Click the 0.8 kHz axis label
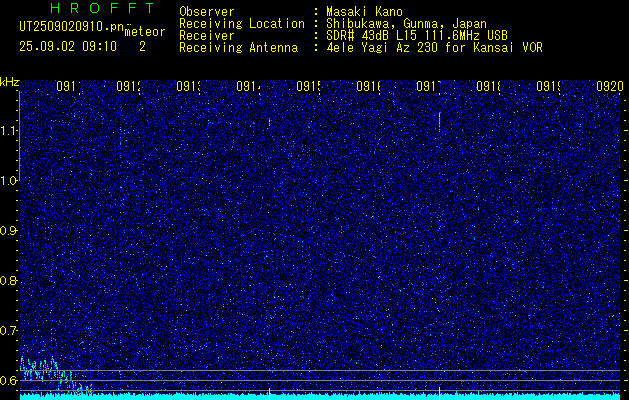The image size is (629, 400). click(9, 280)
